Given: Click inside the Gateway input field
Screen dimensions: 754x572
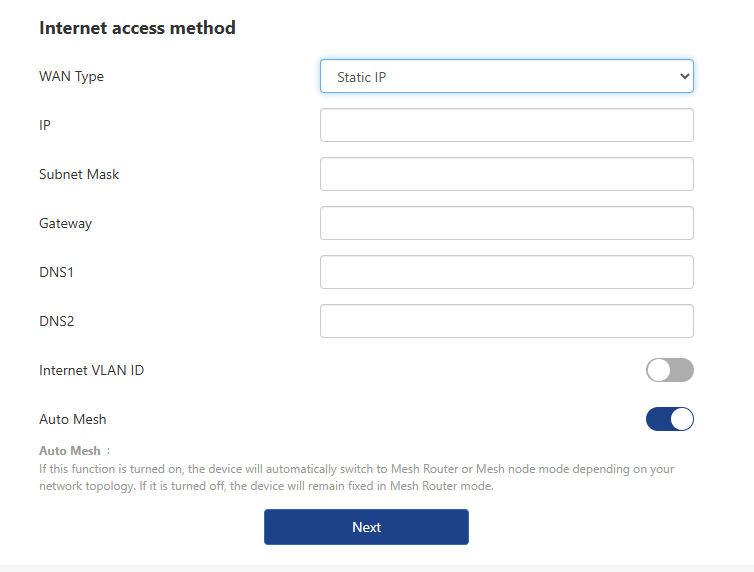Looking at the screenshot, I should (x=506, y=224).
